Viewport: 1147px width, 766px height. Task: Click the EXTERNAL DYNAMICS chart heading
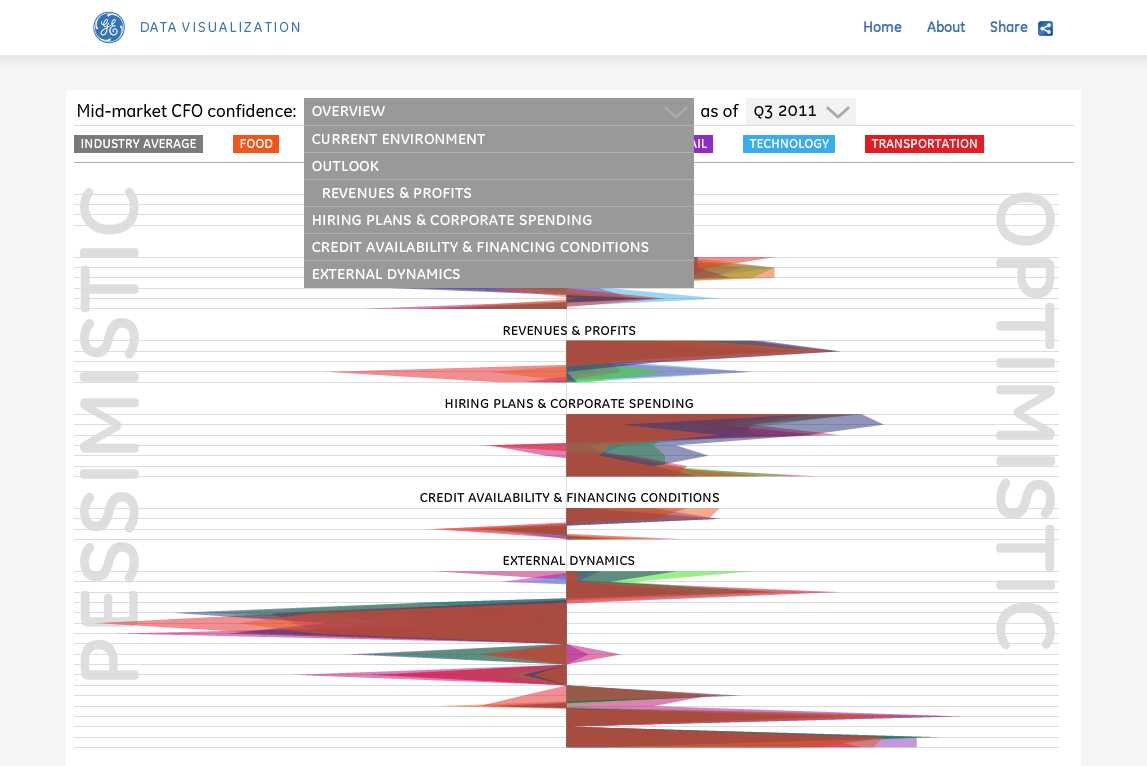coord(568,560)
